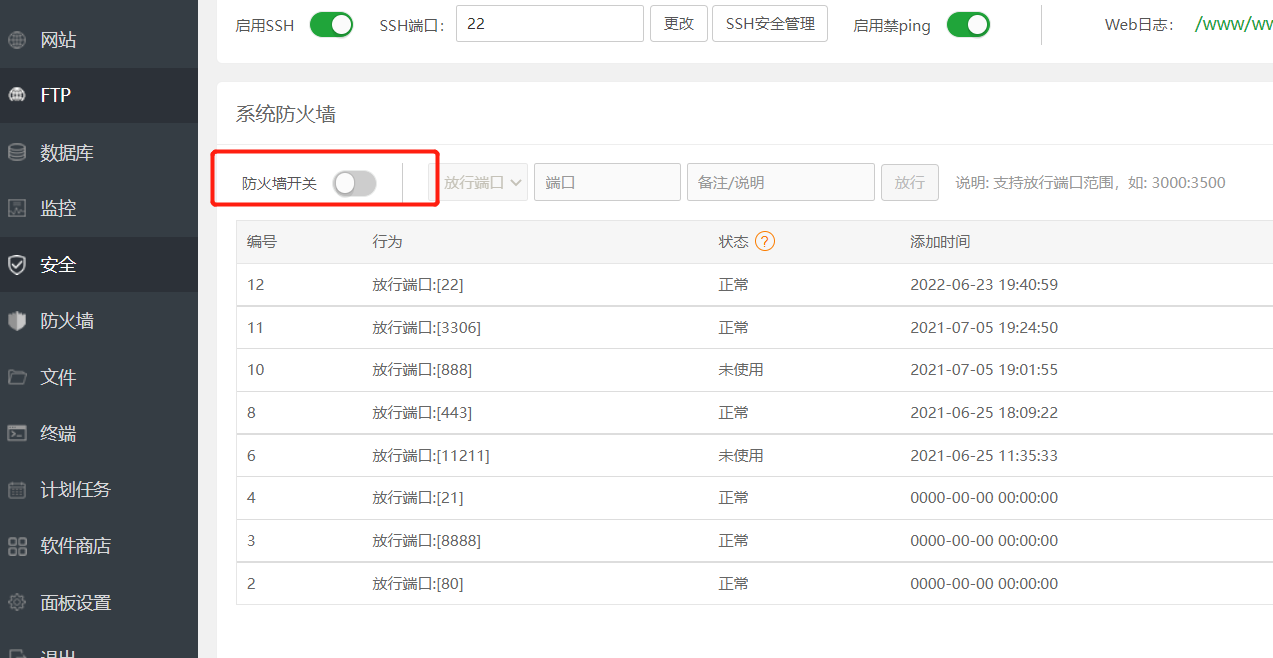Click 未使用 status in the 11211 row

(741, 456)
